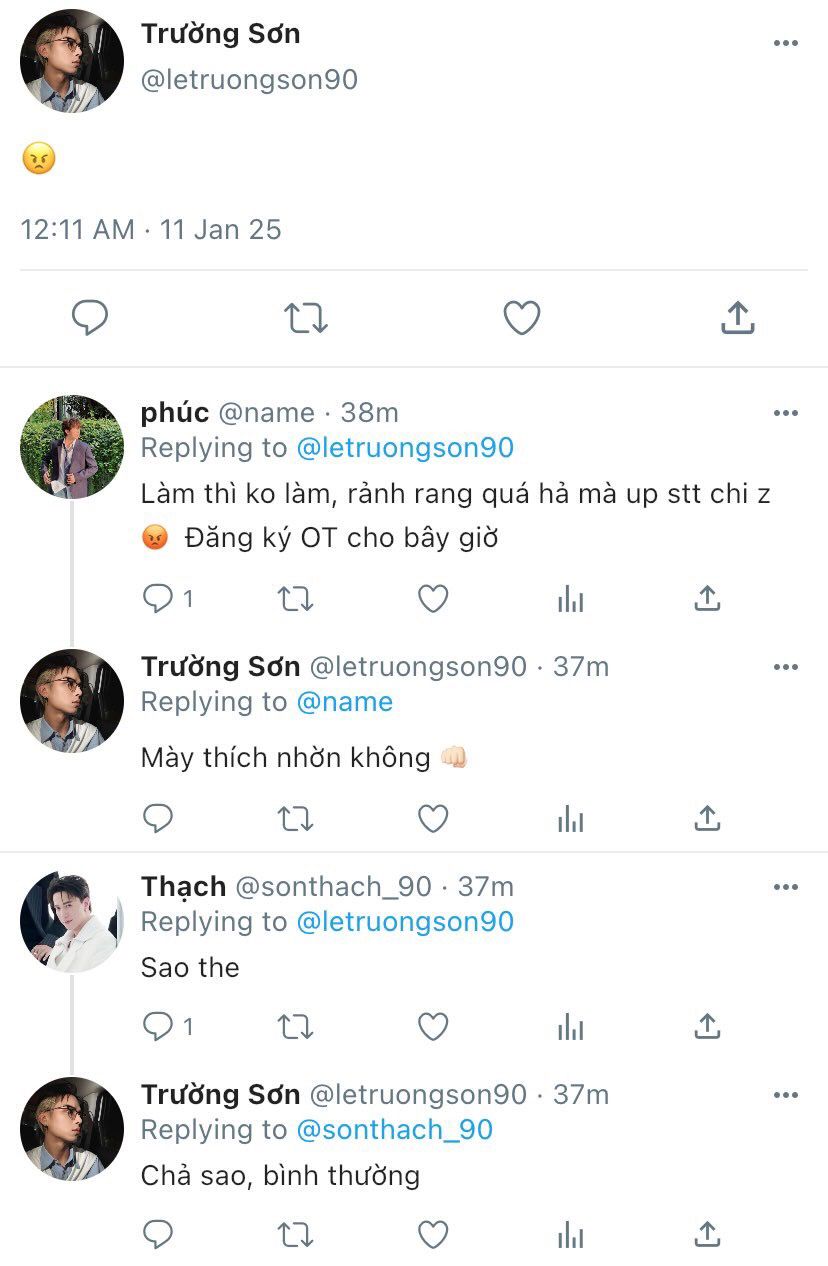View analytics on 'Chả sao, bình thường' reply
The height and width of the screenshot is (1266, 828).
[570, 1235]
